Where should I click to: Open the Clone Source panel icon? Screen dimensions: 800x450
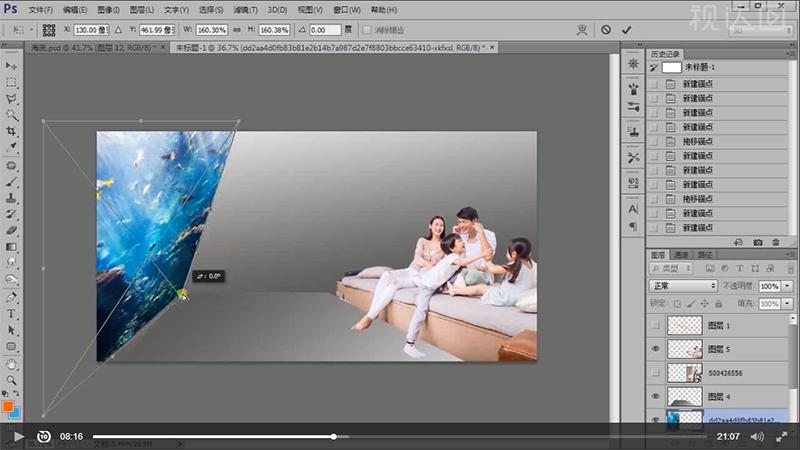pos(633,131)
